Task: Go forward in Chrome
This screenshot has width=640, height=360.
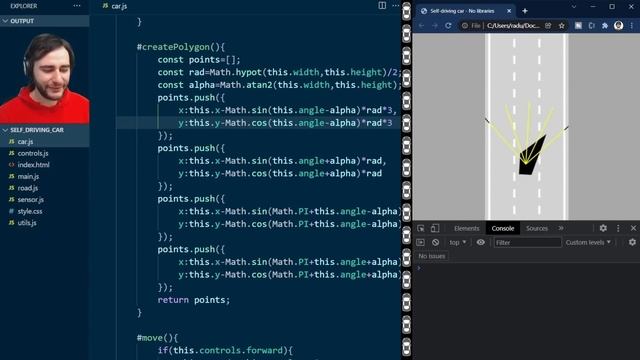Action: 435,26
